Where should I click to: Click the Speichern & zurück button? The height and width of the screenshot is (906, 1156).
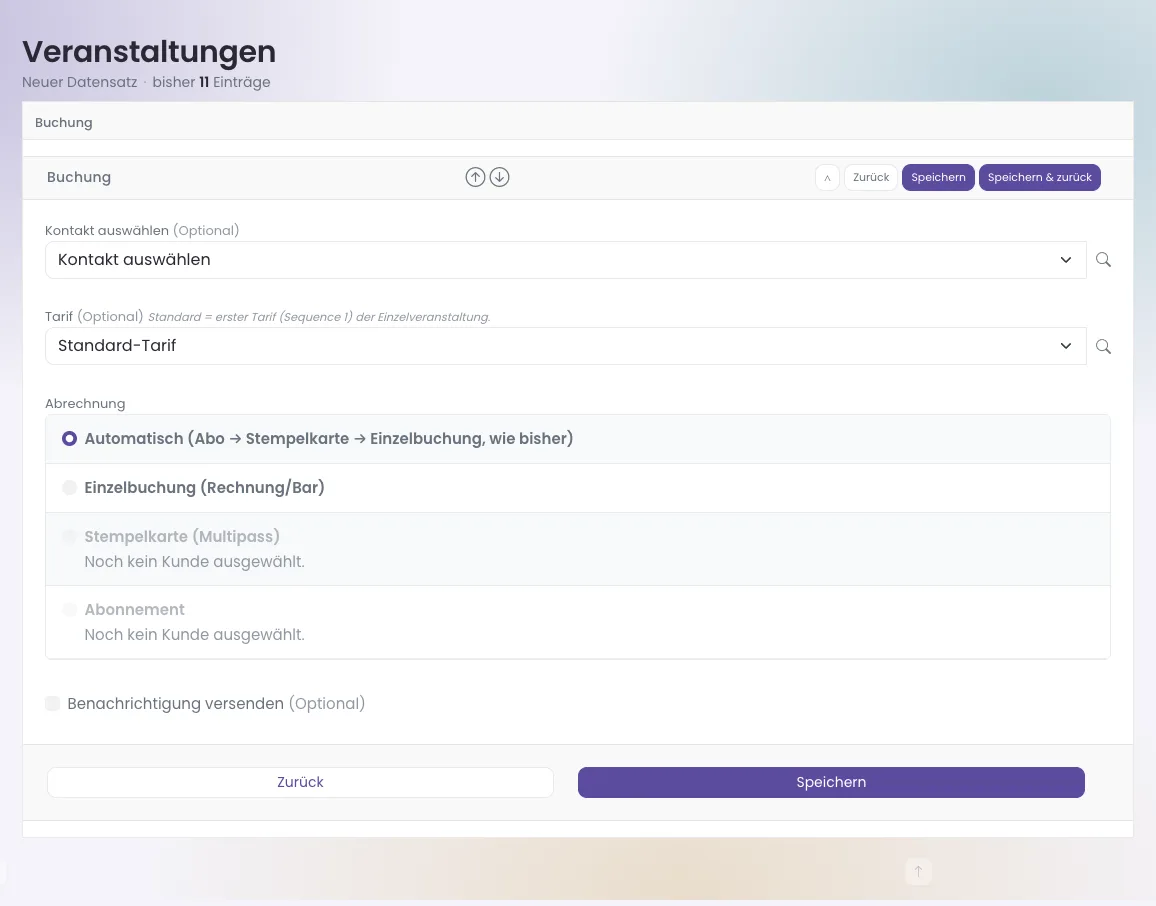click(1040, 178)
